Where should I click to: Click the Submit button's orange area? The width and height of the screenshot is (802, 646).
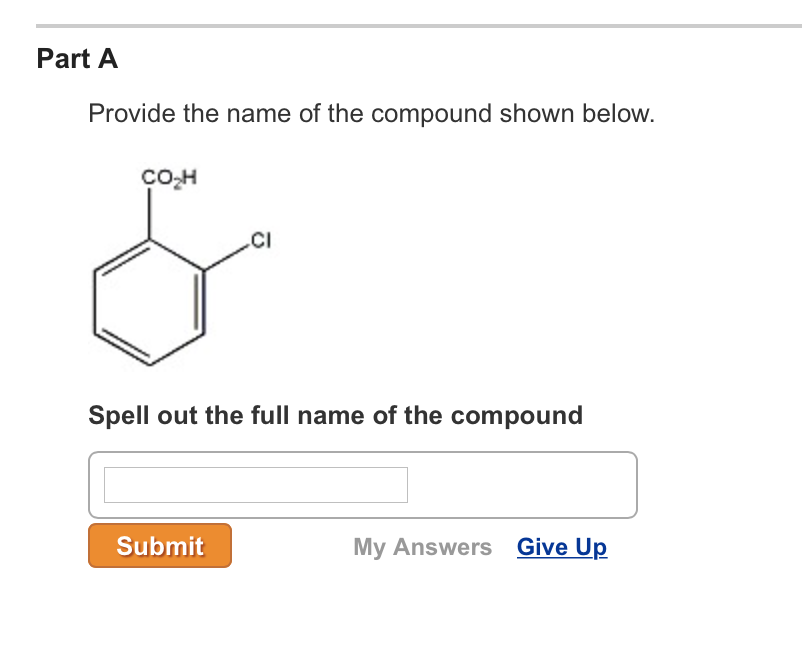point(159,545)
